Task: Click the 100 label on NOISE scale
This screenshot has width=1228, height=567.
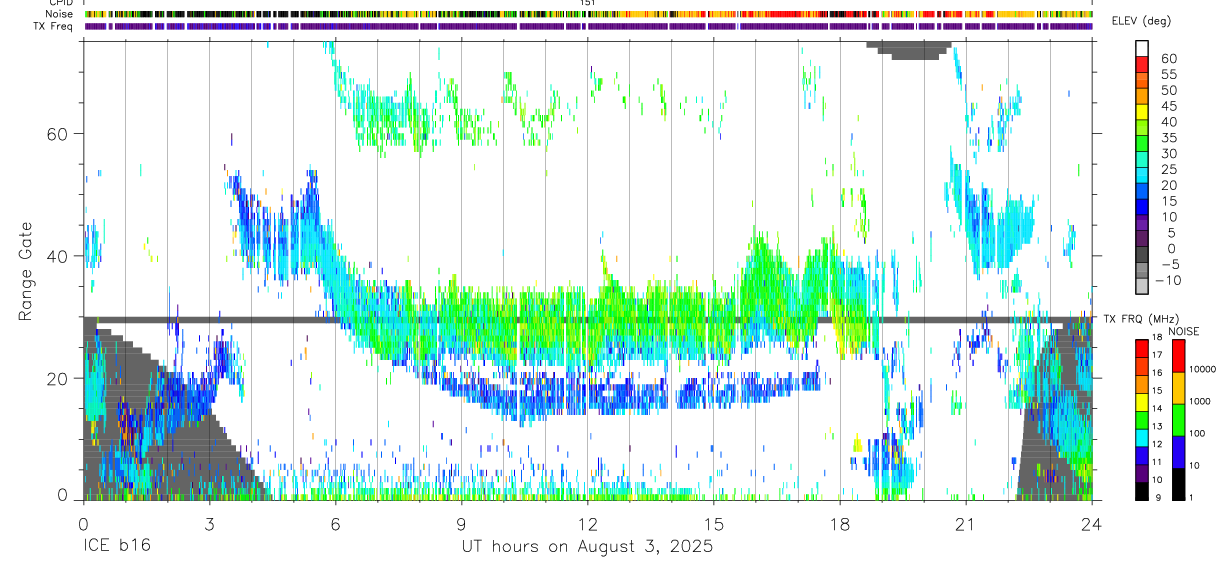Action: coord(1195,433)
